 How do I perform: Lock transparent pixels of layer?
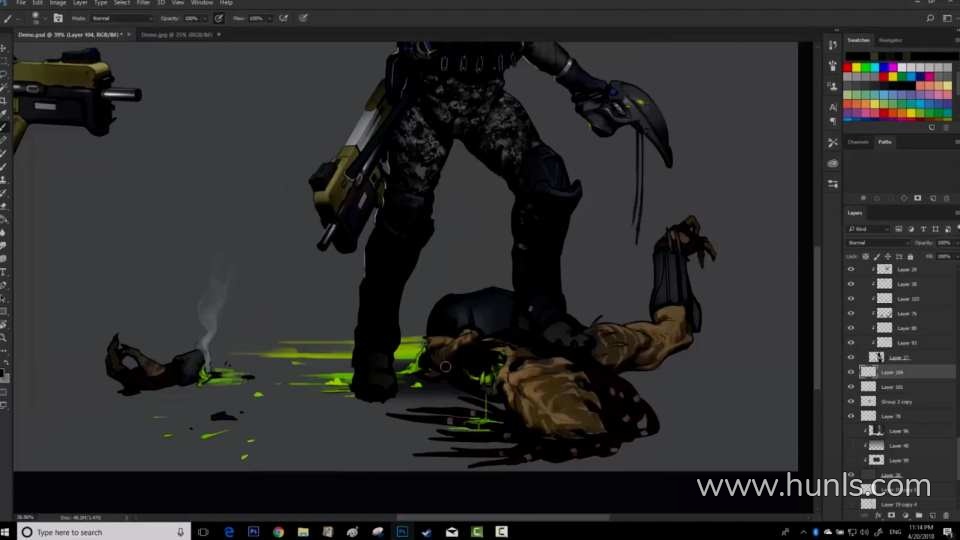866,257
